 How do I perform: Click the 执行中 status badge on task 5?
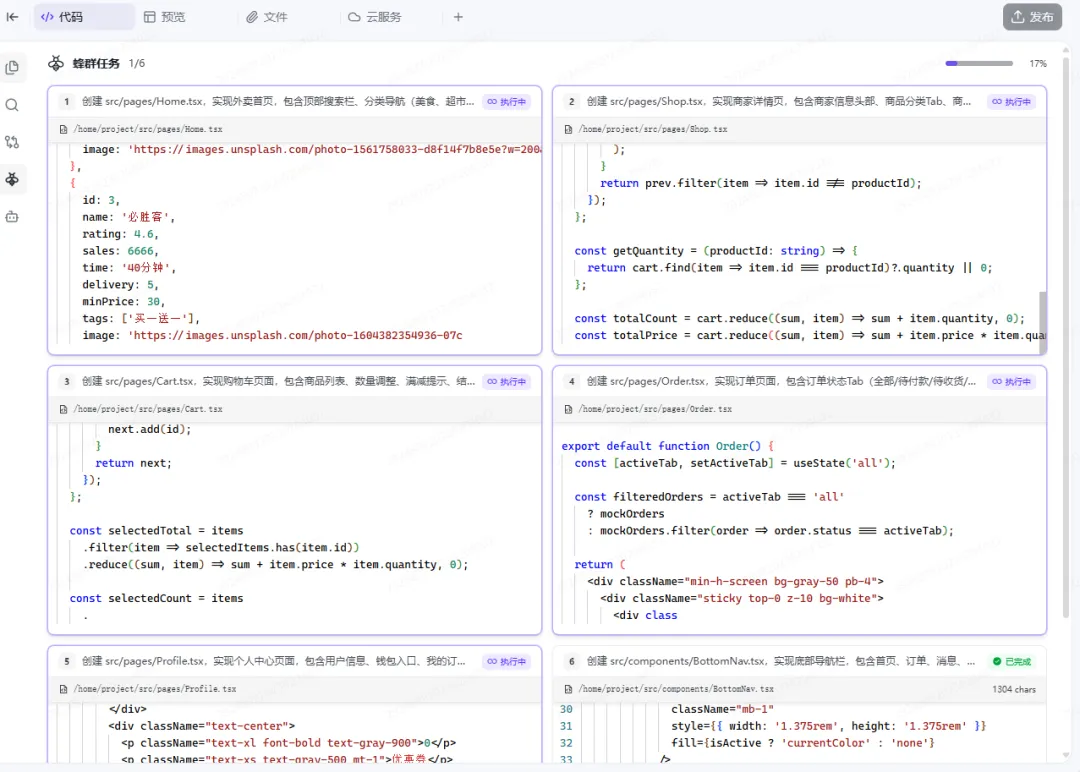506,661
